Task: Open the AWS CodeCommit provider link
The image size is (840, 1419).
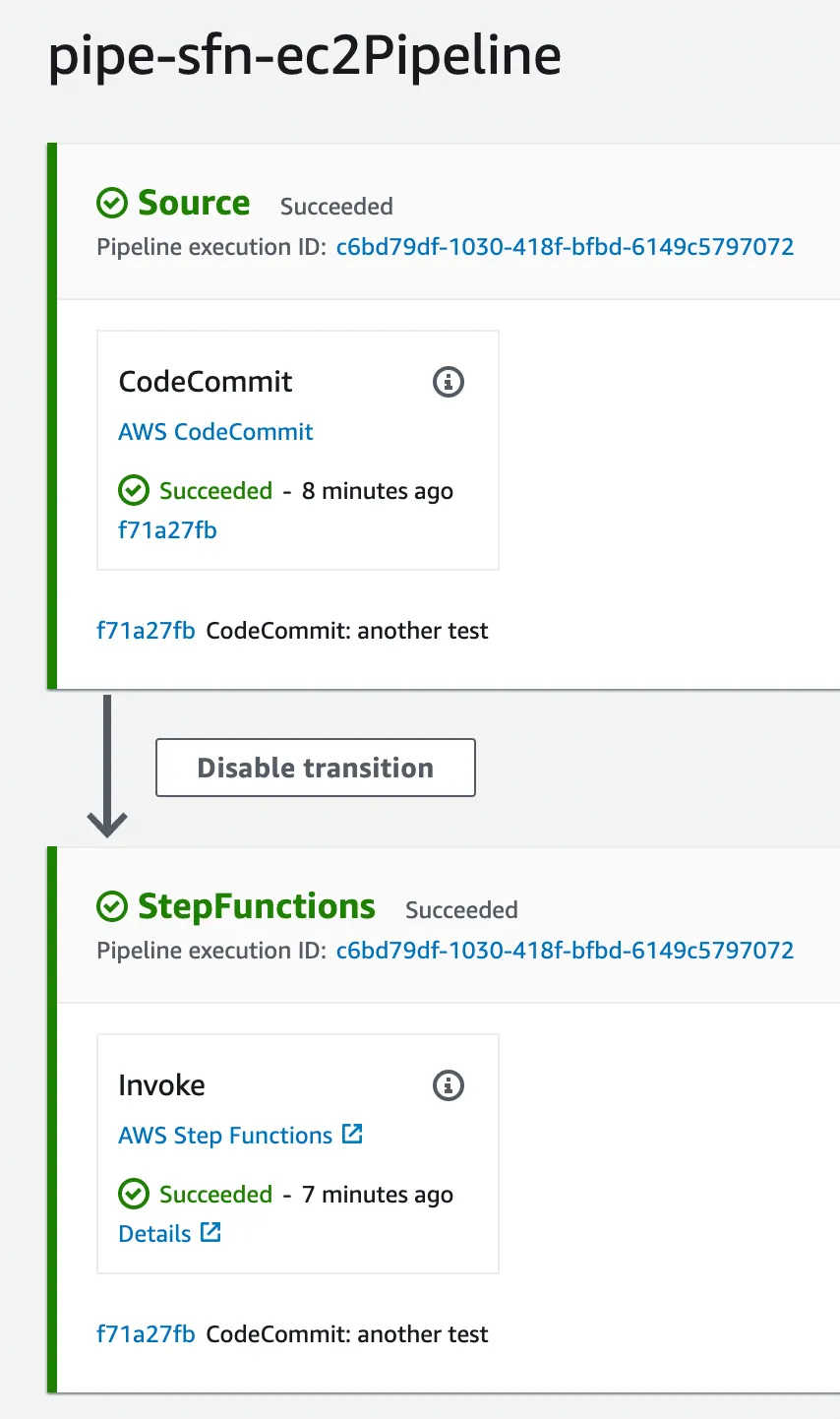Action: (215, 432)
